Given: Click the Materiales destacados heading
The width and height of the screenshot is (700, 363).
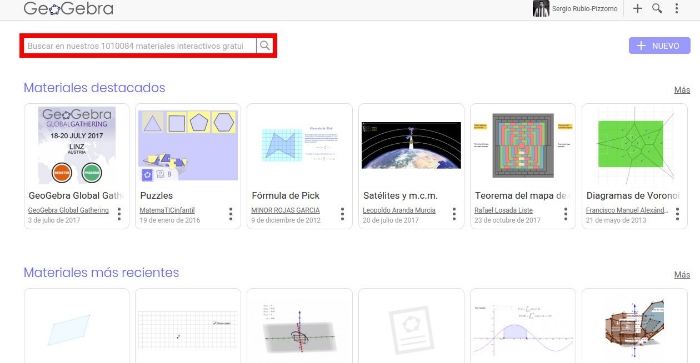Looking at the screenshot, I should click(94, 88).
